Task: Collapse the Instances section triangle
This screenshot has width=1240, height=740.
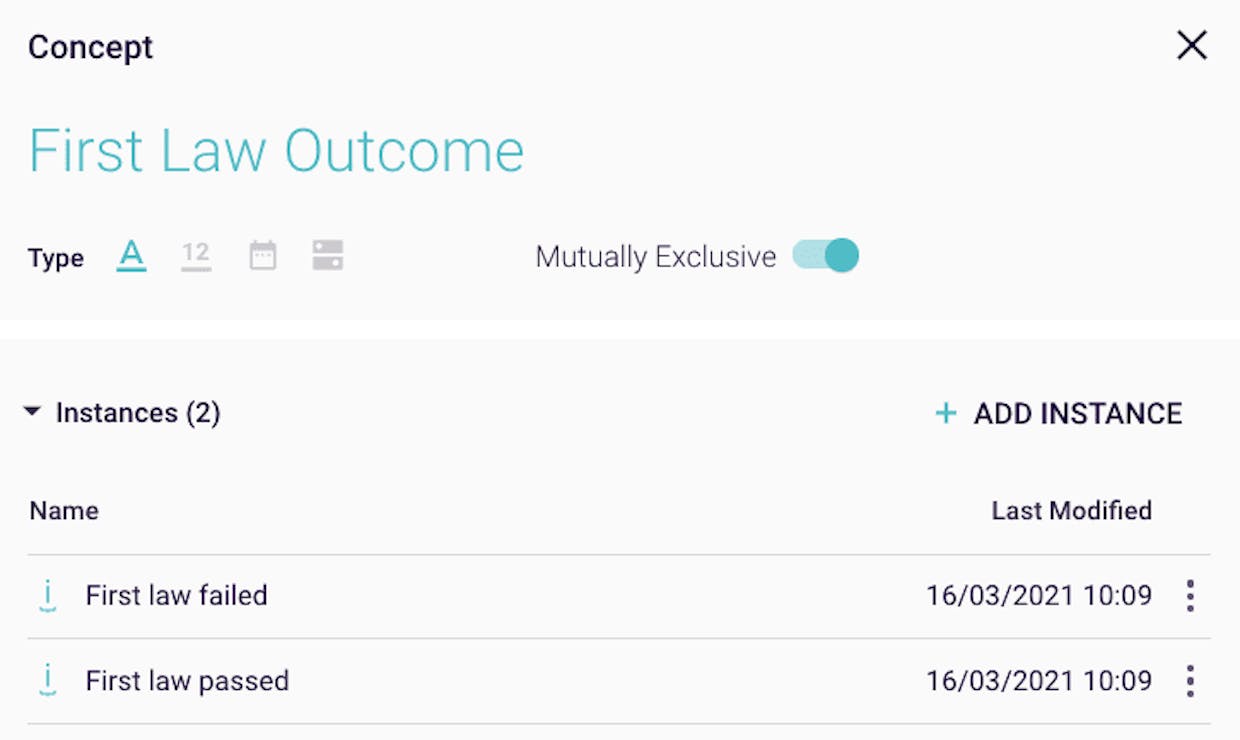Action: [32, 412]
